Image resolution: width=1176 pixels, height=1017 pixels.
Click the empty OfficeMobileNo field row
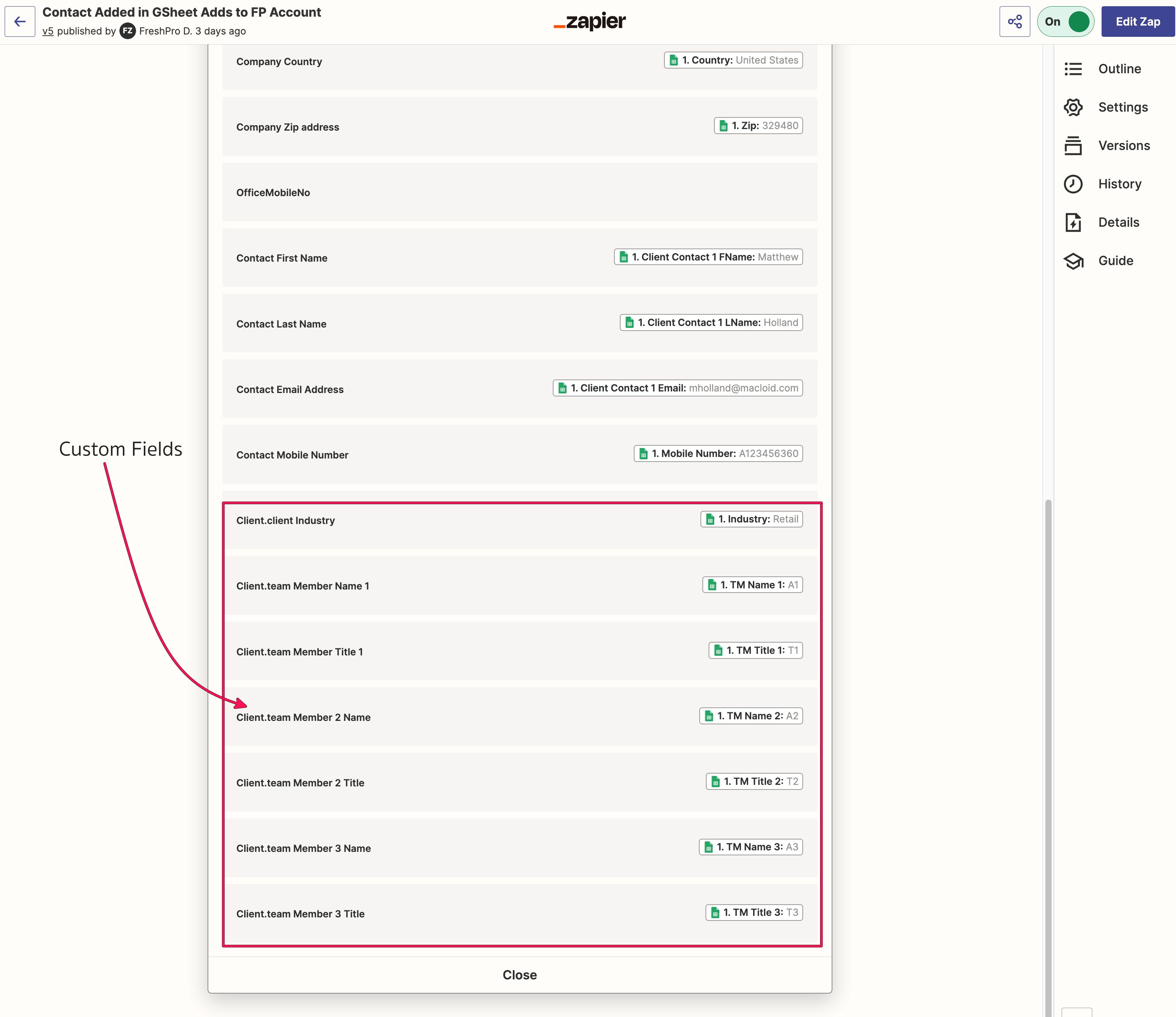(519, 192)
